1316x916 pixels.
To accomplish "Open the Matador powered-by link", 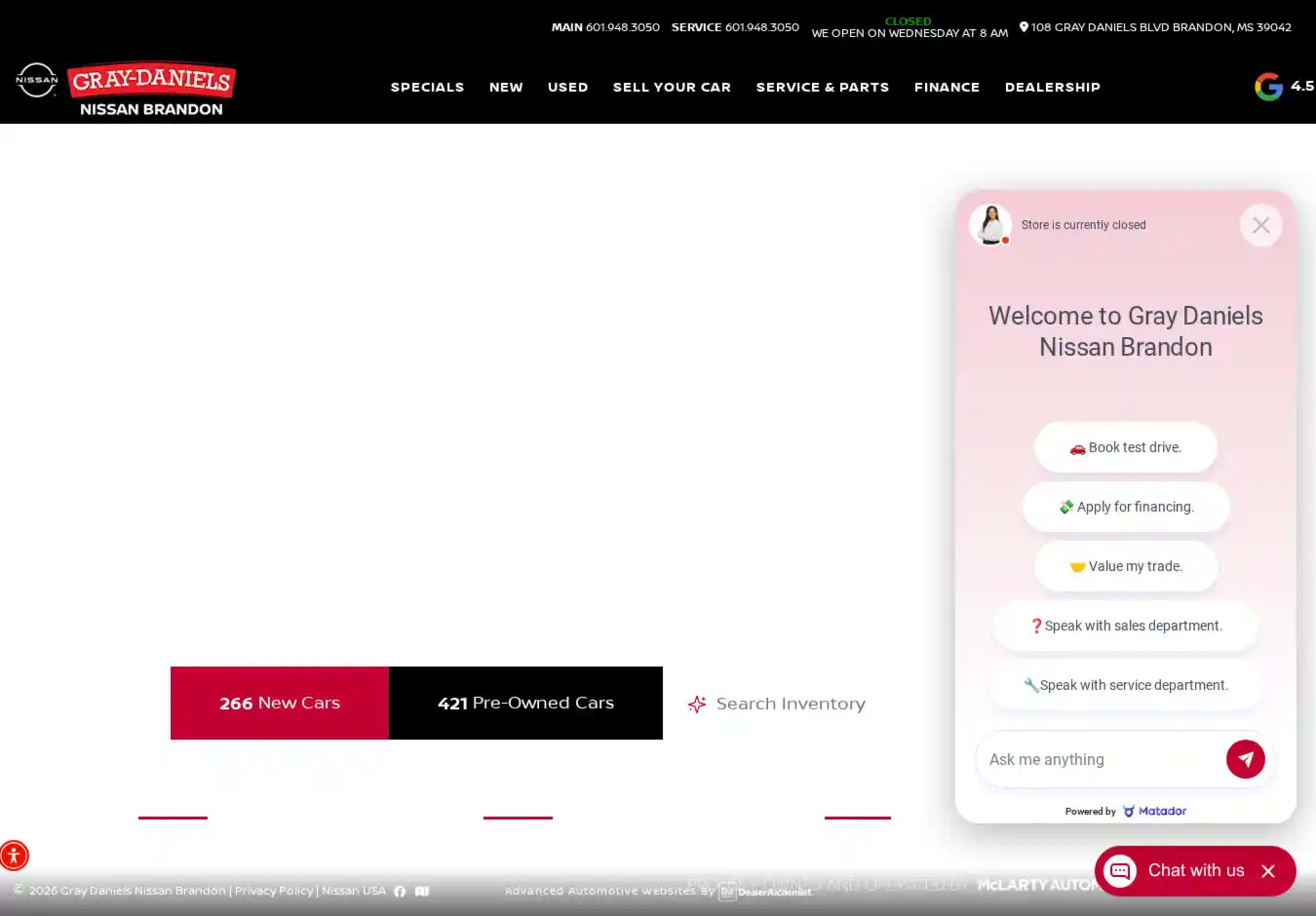I will click(1154, 811).
